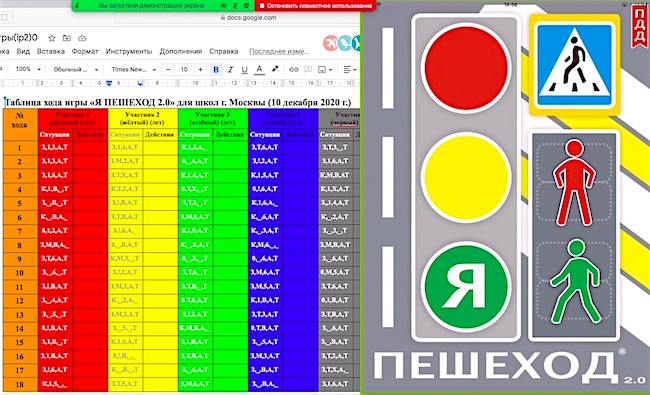Click the font size field showing 10
Image resolution: width=650 pixels, height=395 pixels.
pos(184,70)
